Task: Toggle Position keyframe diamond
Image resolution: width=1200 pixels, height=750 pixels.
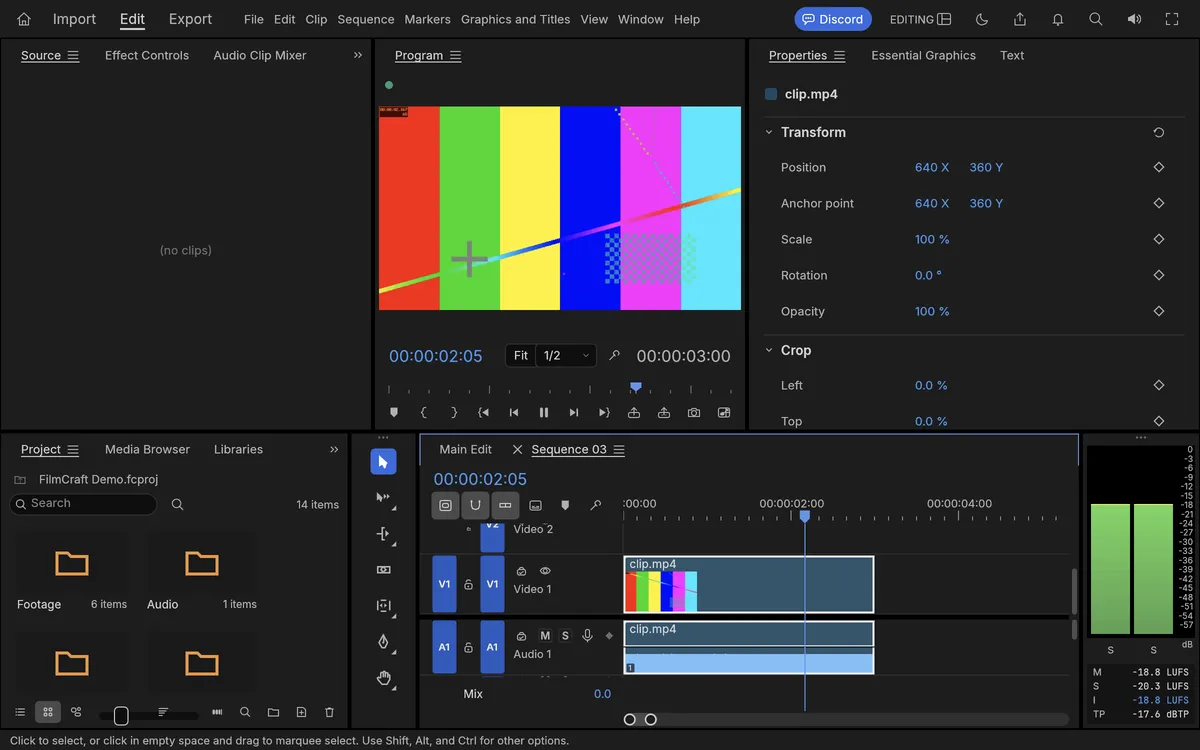Action: coord(1159,167)
